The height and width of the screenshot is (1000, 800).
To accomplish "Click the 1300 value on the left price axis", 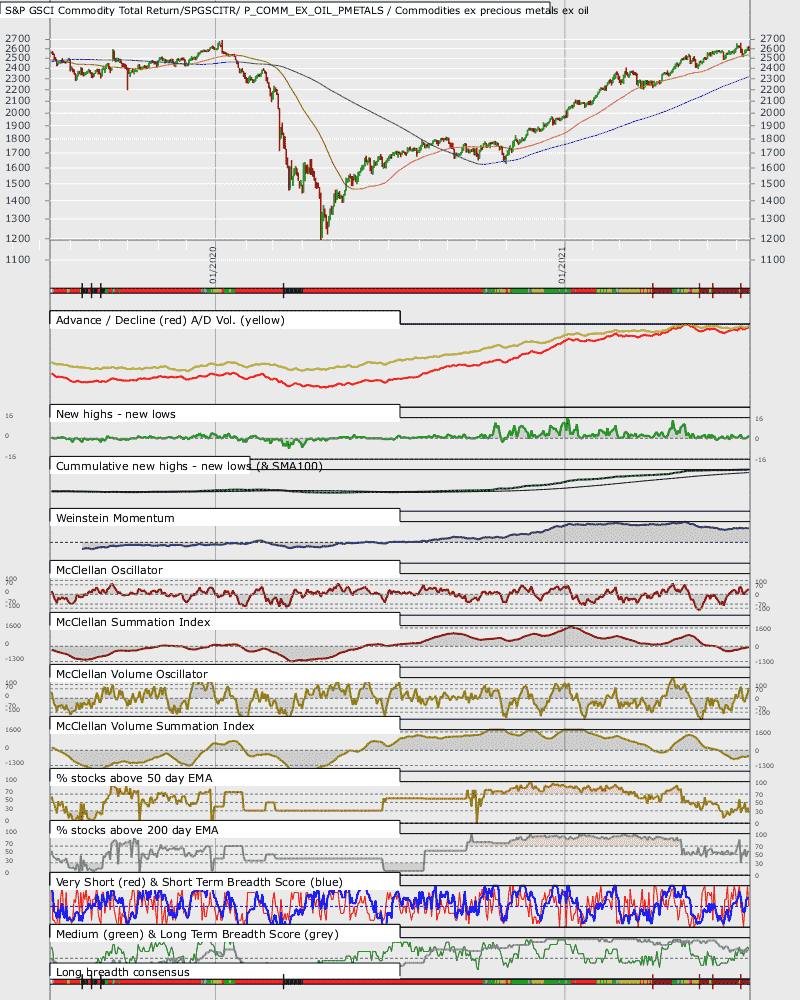I will (x=18, y=219).
